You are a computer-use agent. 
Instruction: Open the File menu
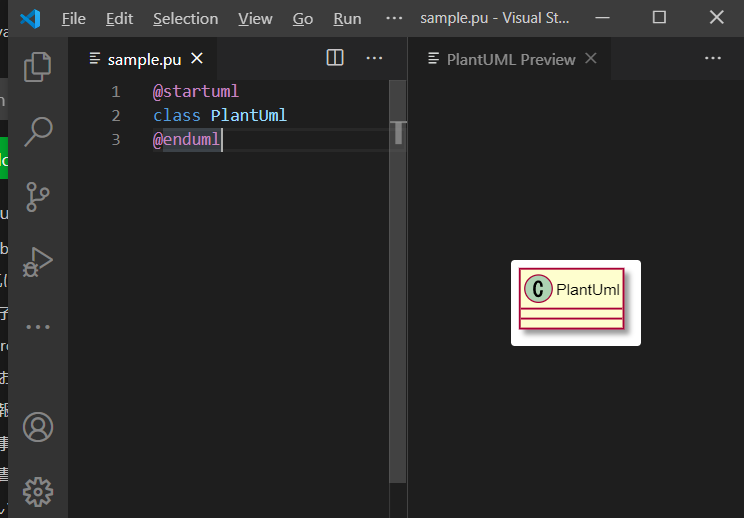(x=74, y=18)
